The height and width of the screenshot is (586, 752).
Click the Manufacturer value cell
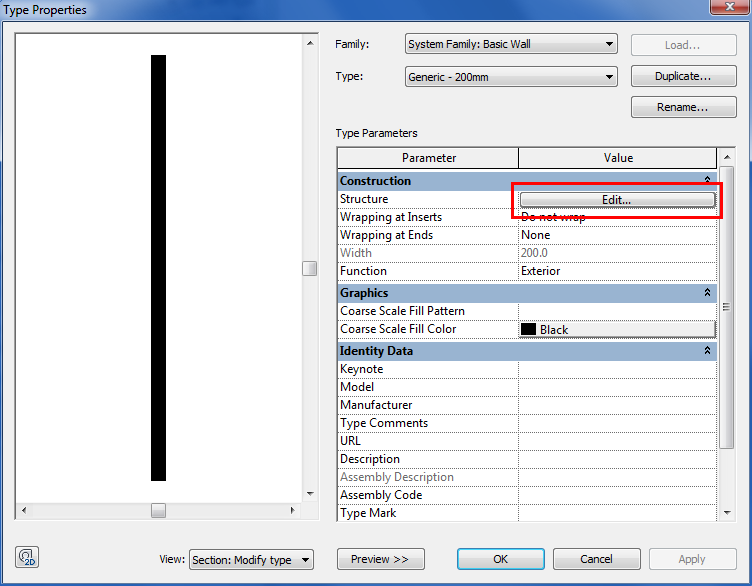click(617, 405)
